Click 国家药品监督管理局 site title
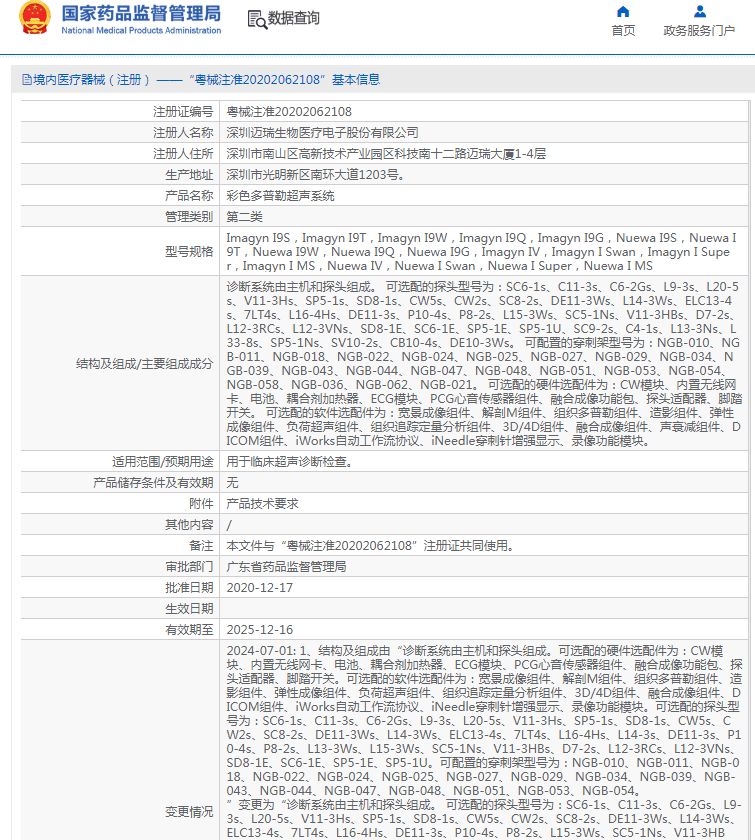This screenshot has height=840, width=755. pos(141,13)
